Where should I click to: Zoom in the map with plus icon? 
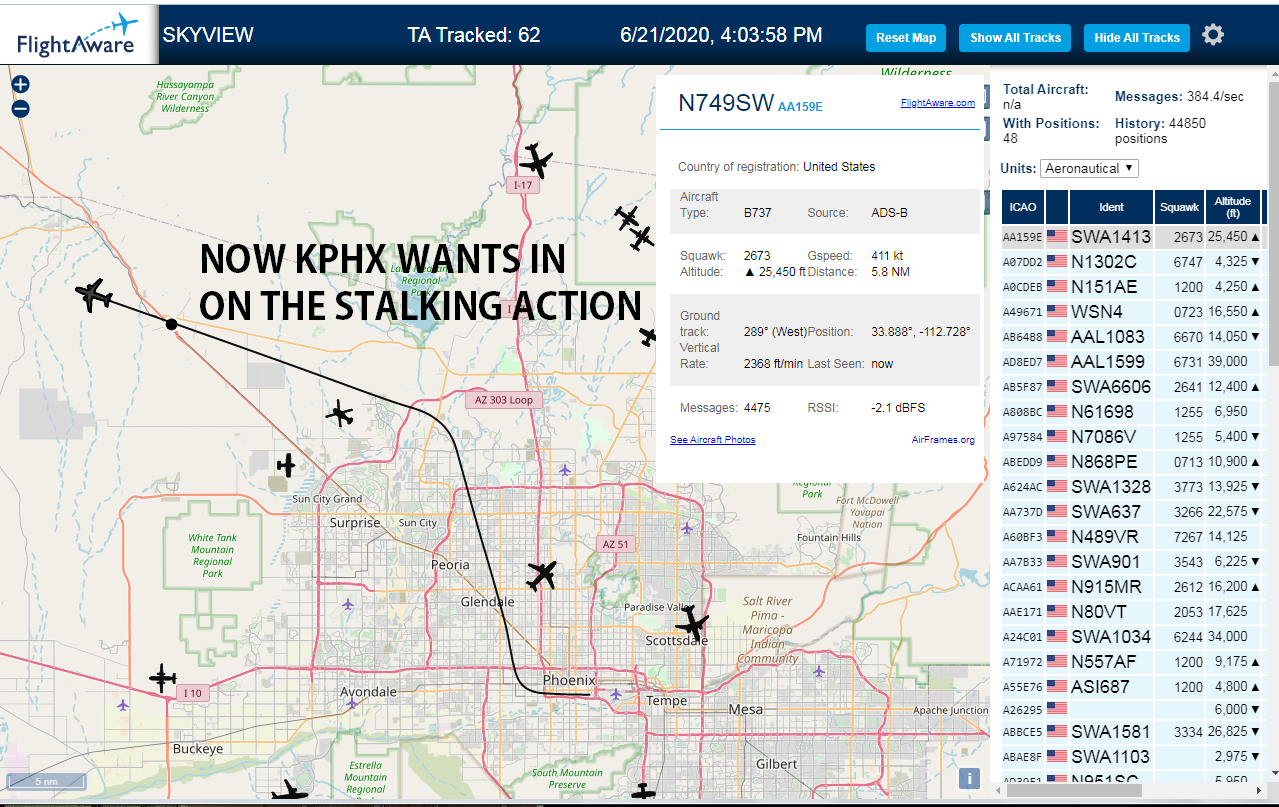pos(21,84)
